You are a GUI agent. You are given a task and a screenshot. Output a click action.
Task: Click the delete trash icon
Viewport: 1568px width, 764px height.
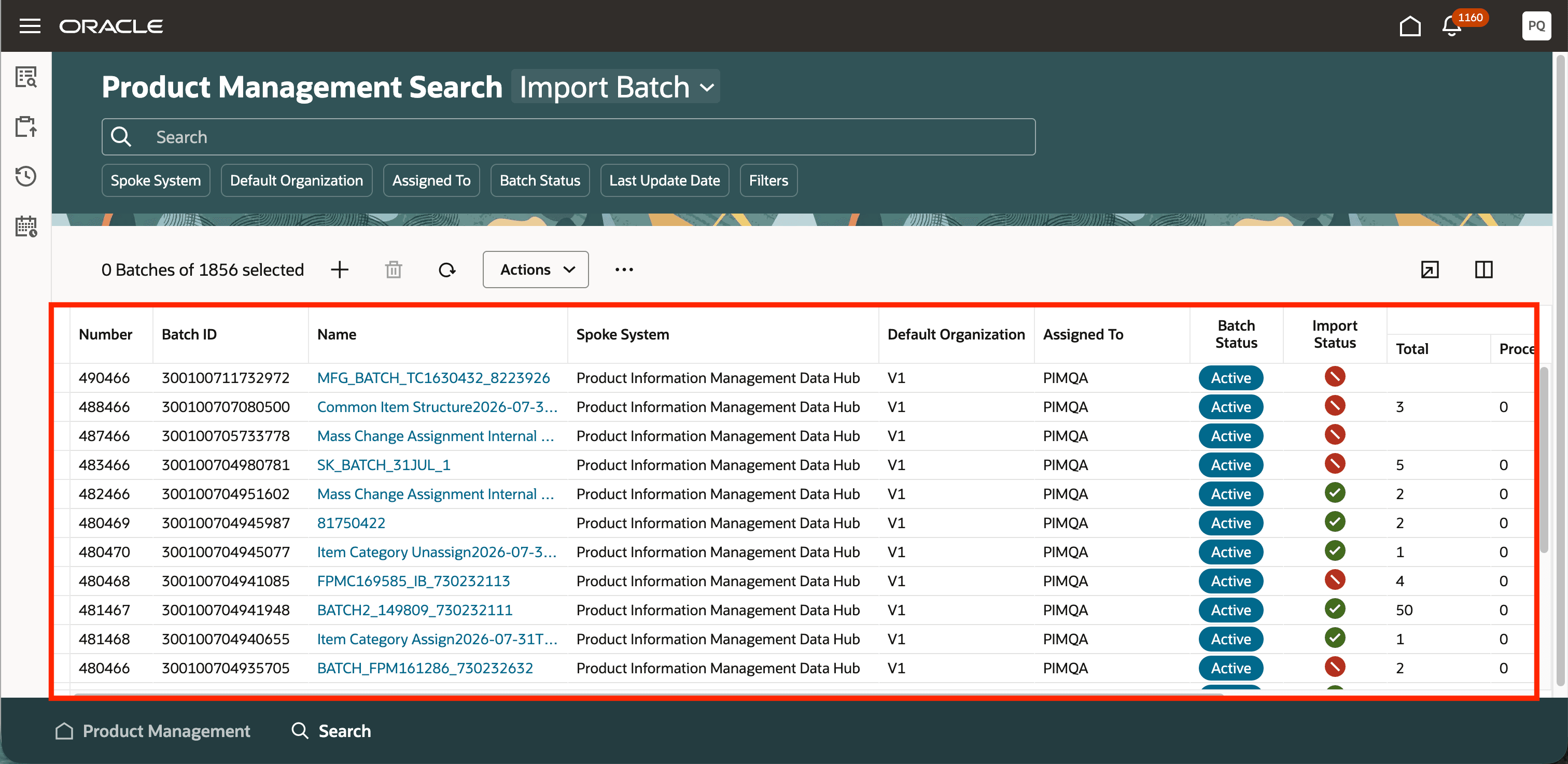click(x=394, y=270)
